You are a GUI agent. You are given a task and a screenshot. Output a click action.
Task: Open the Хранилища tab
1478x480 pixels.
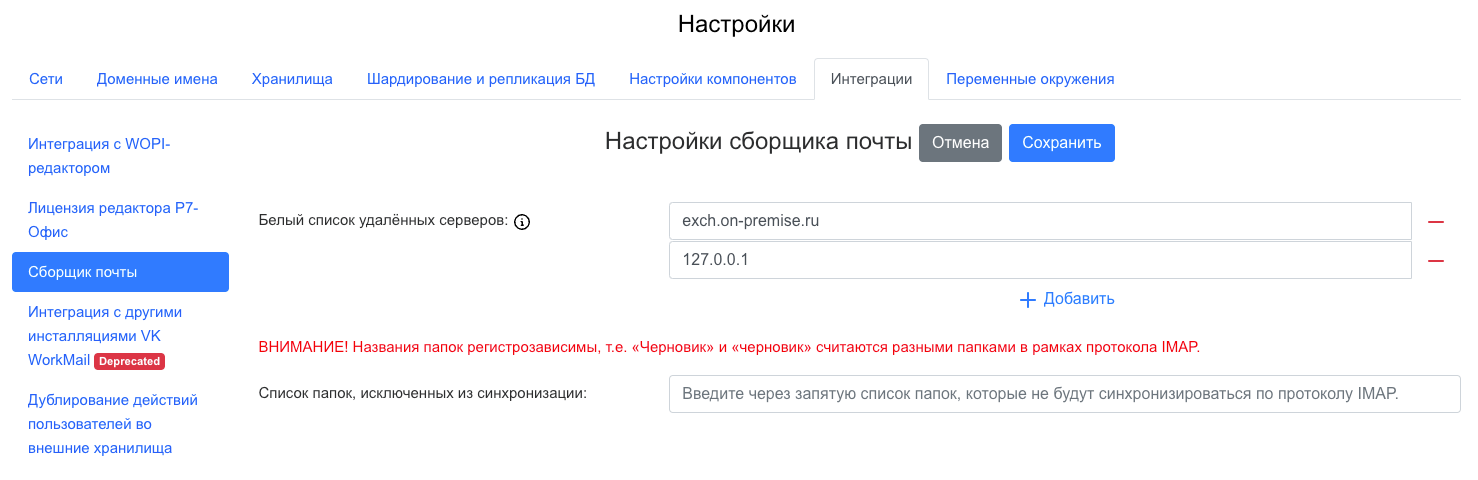tap(292, 79)
